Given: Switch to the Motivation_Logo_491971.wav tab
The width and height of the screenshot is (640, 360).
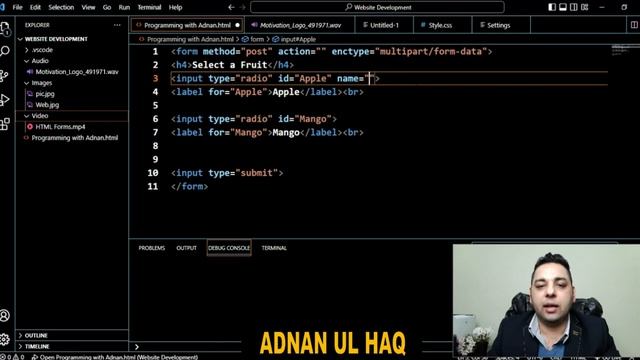Looking at the screenshot, I should point(300,25).
